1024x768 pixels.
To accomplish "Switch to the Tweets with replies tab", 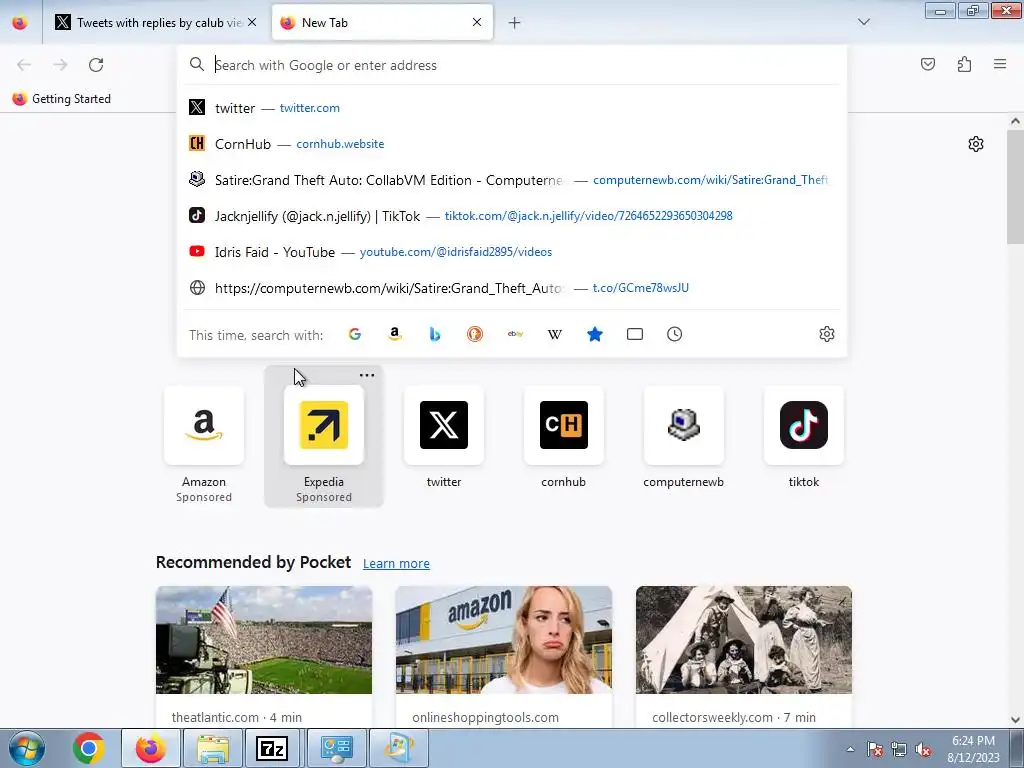I will [155, 22].
